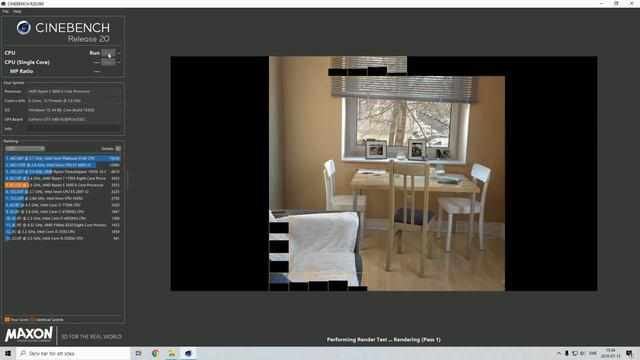The width and height of the screenshot is (640, 360).
Task: Open the File menu
Action: click(5, 11)
